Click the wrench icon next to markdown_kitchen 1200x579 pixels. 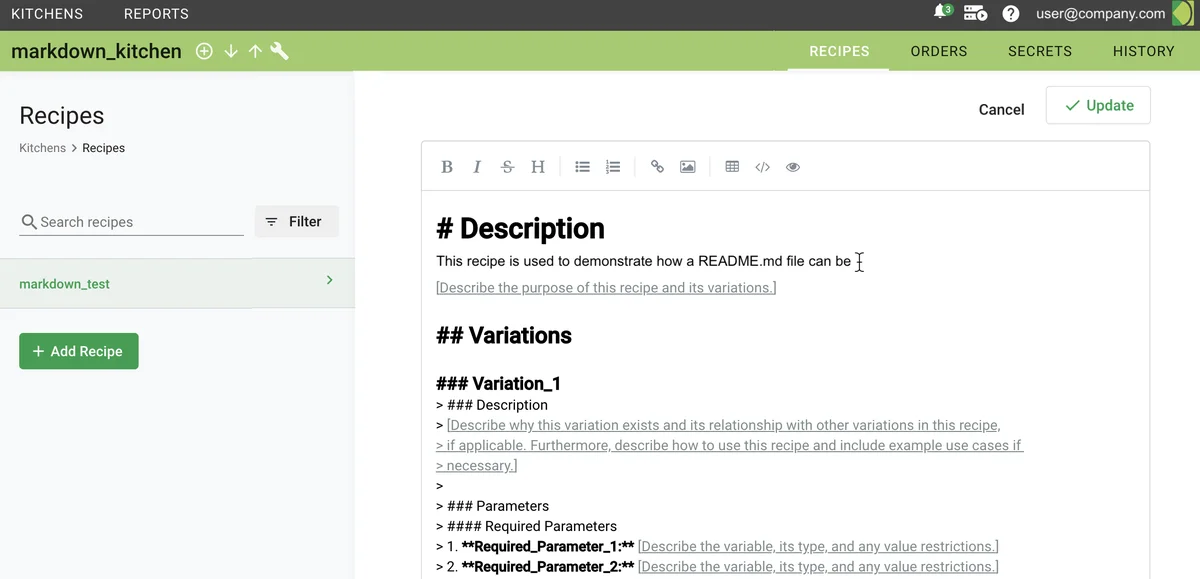click(x=280, y=51)
